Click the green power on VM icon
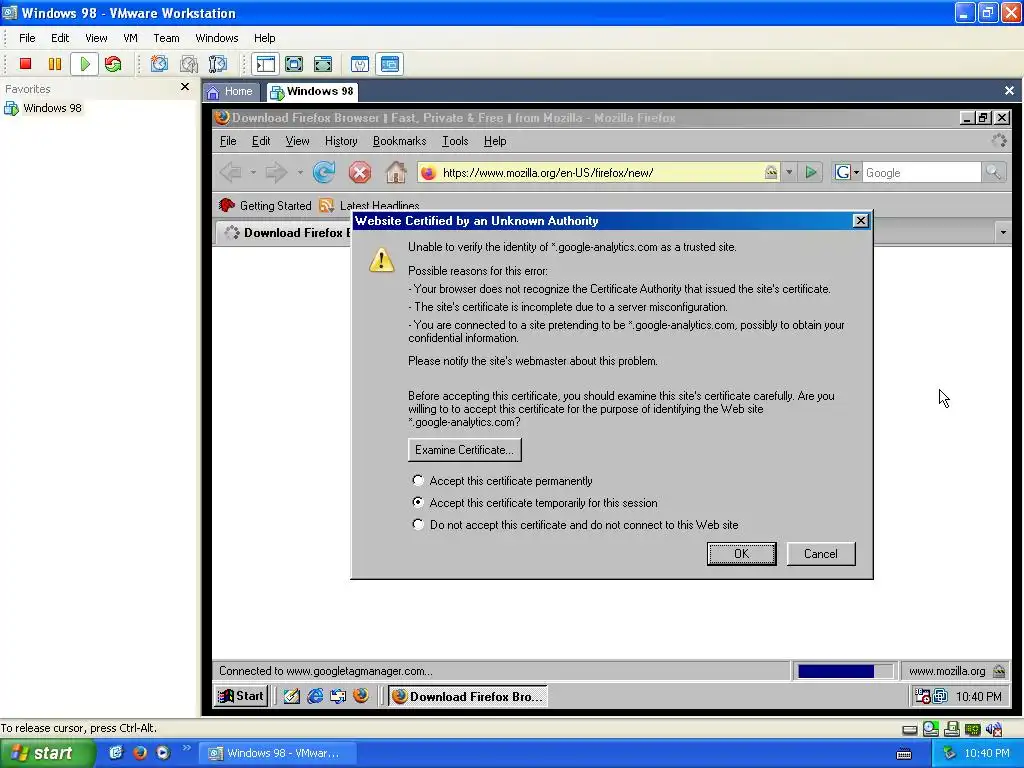This screenshot has height=768, width=1024. 85,64
